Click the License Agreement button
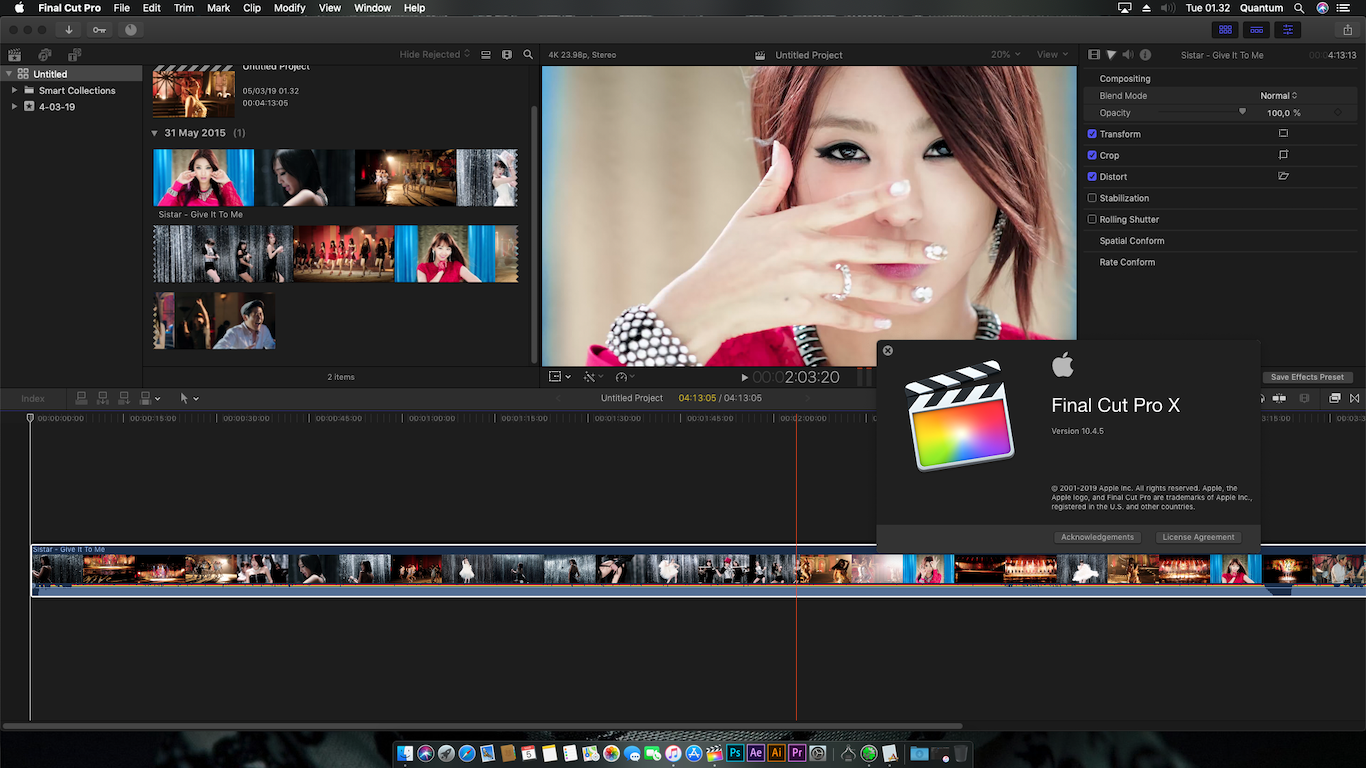 (1198, 537)
